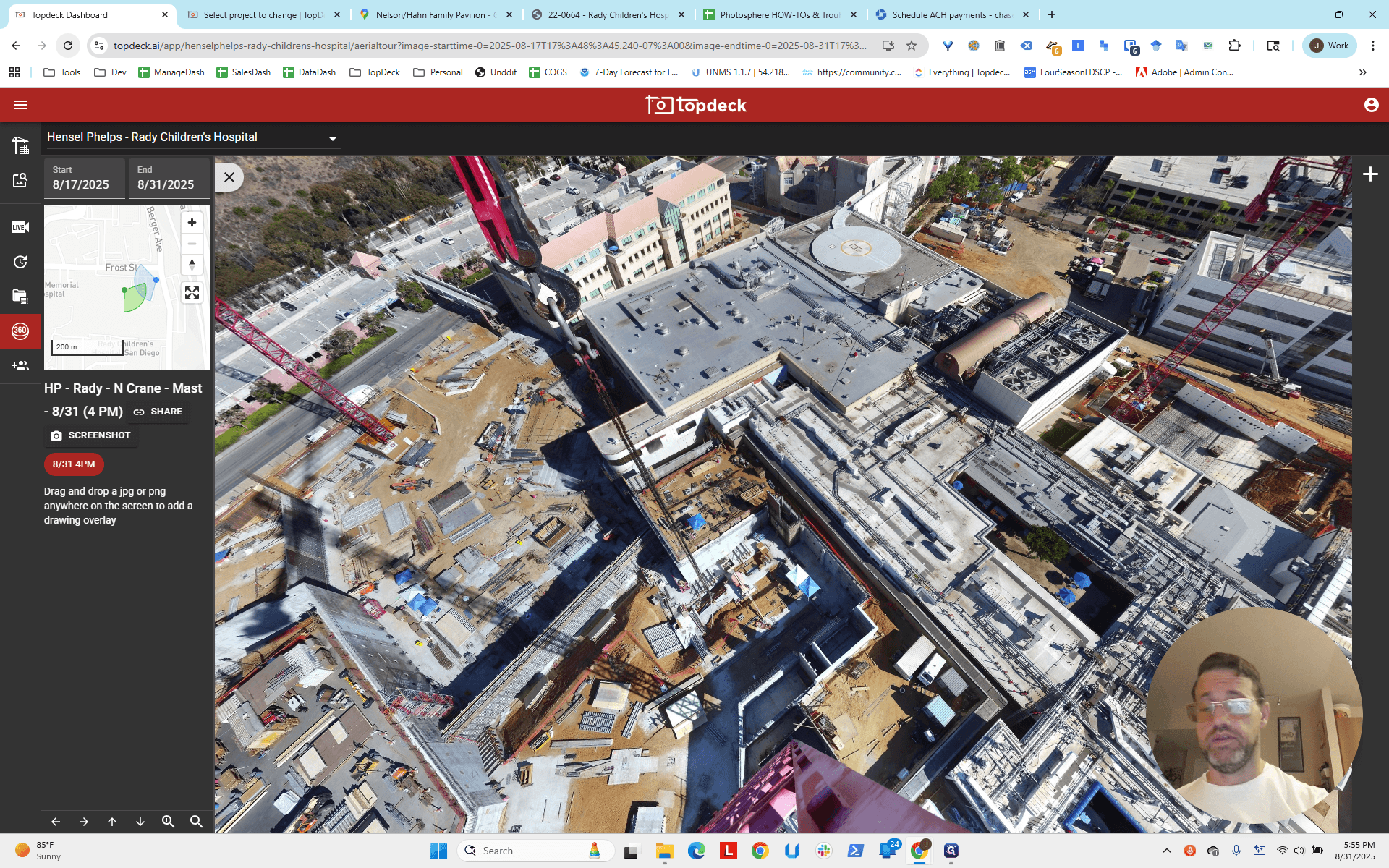
Task: Tilt the photosphere down with arrow
Action: (x=140, y=822)
